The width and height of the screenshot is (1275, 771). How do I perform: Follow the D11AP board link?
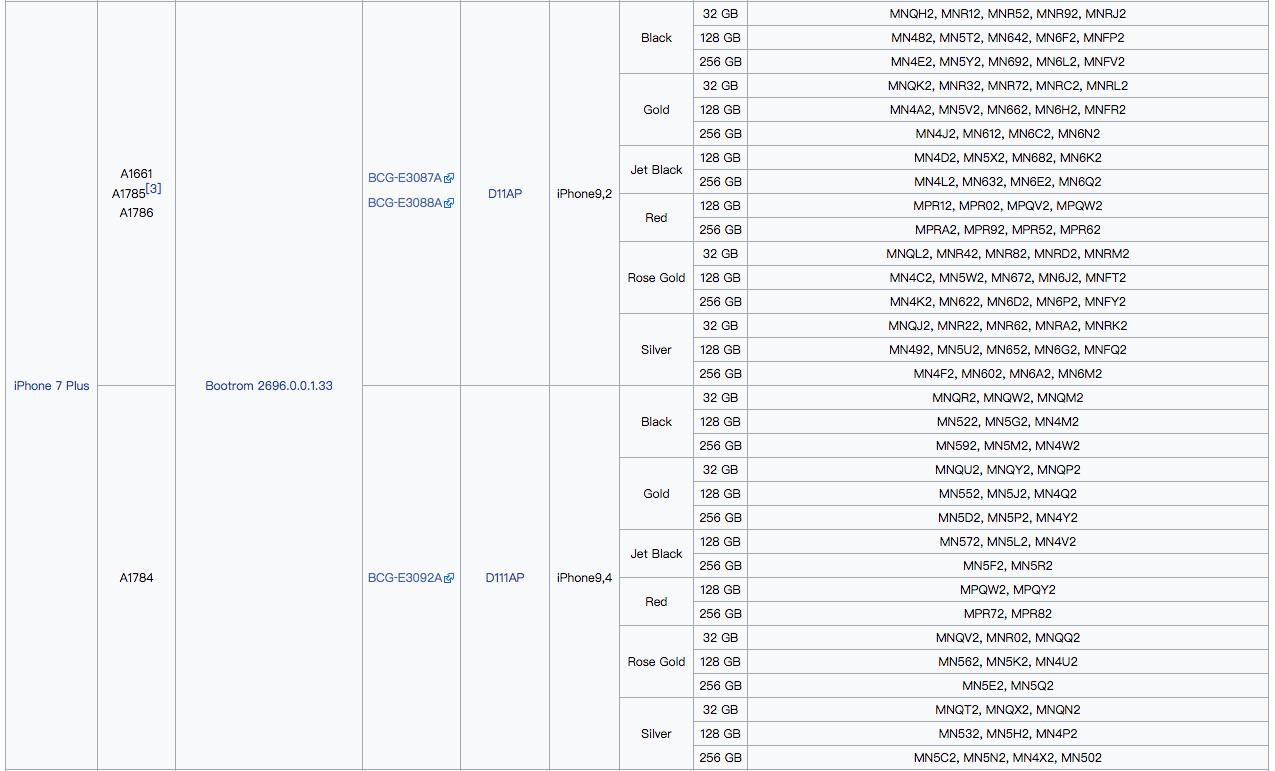click(505, 194)
